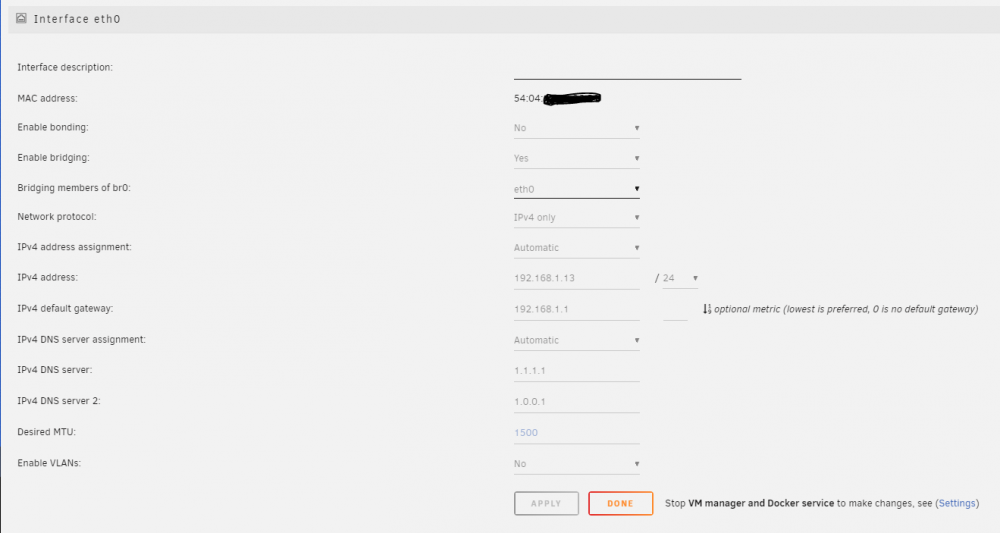This screenshot has height=533, width=1000.
Task: Open the Enable VLANs dropdown
Action: (x=577, y=464)
